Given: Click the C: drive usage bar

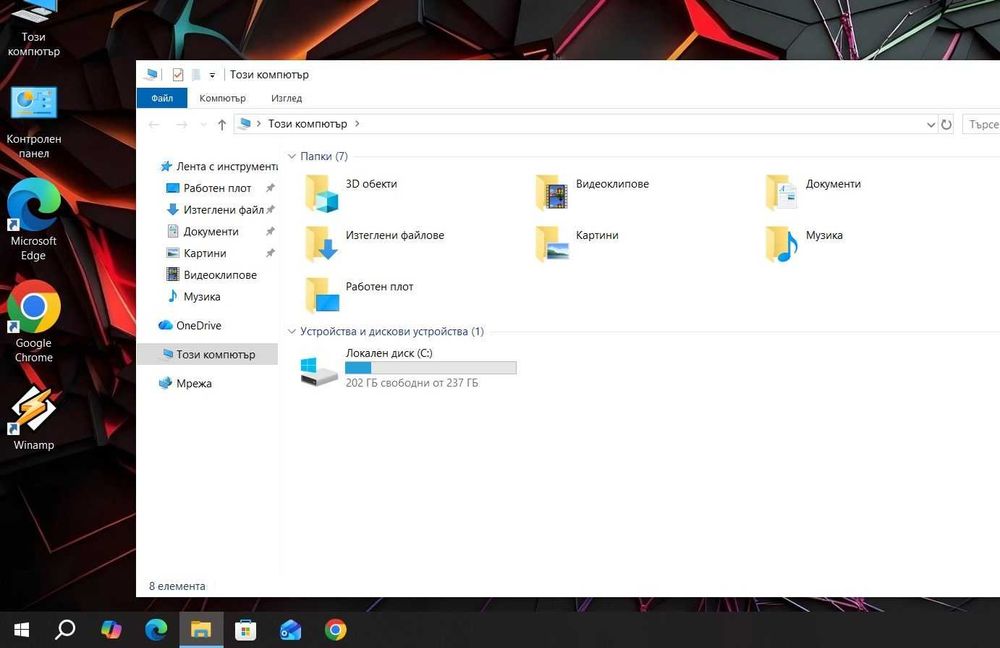Looking at the screenshot, I should point(430,368).
